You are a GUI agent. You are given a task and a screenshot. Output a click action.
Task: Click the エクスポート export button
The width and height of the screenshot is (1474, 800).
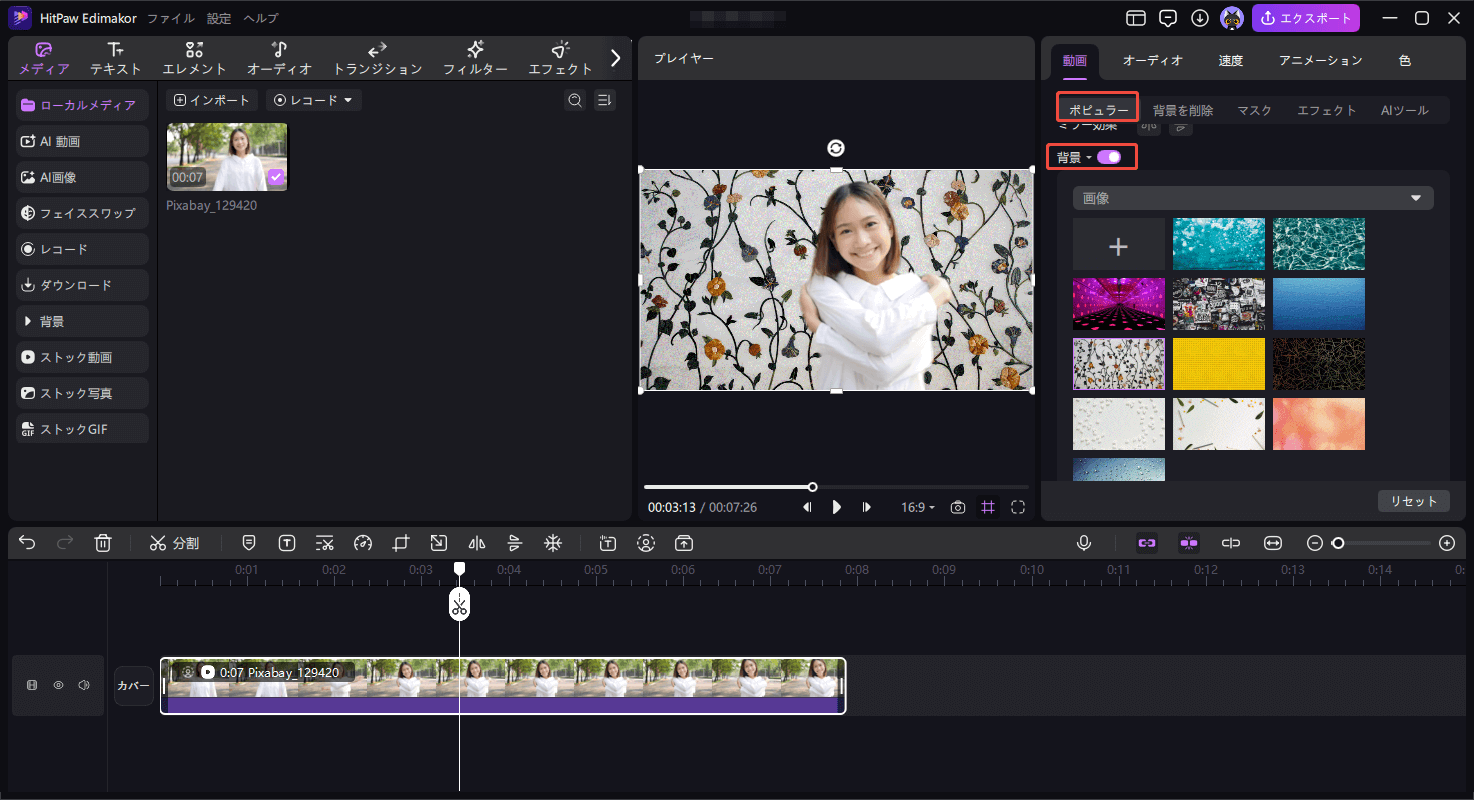(1306, 18)
